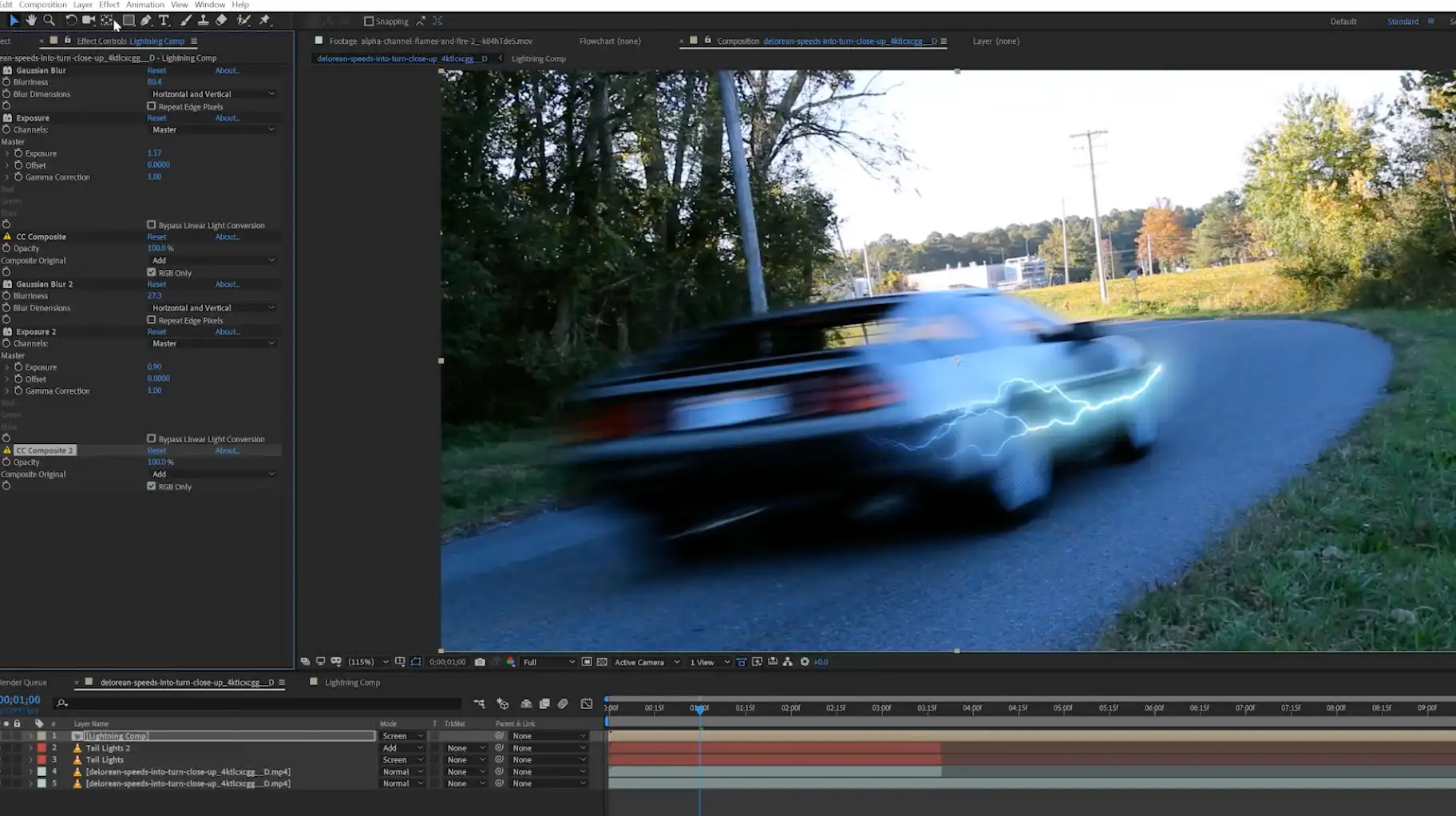Viewport: 1456px width, 816px height.
Task: Click the red label swatch of Tail Lights
Action: (x=42, y=760)
